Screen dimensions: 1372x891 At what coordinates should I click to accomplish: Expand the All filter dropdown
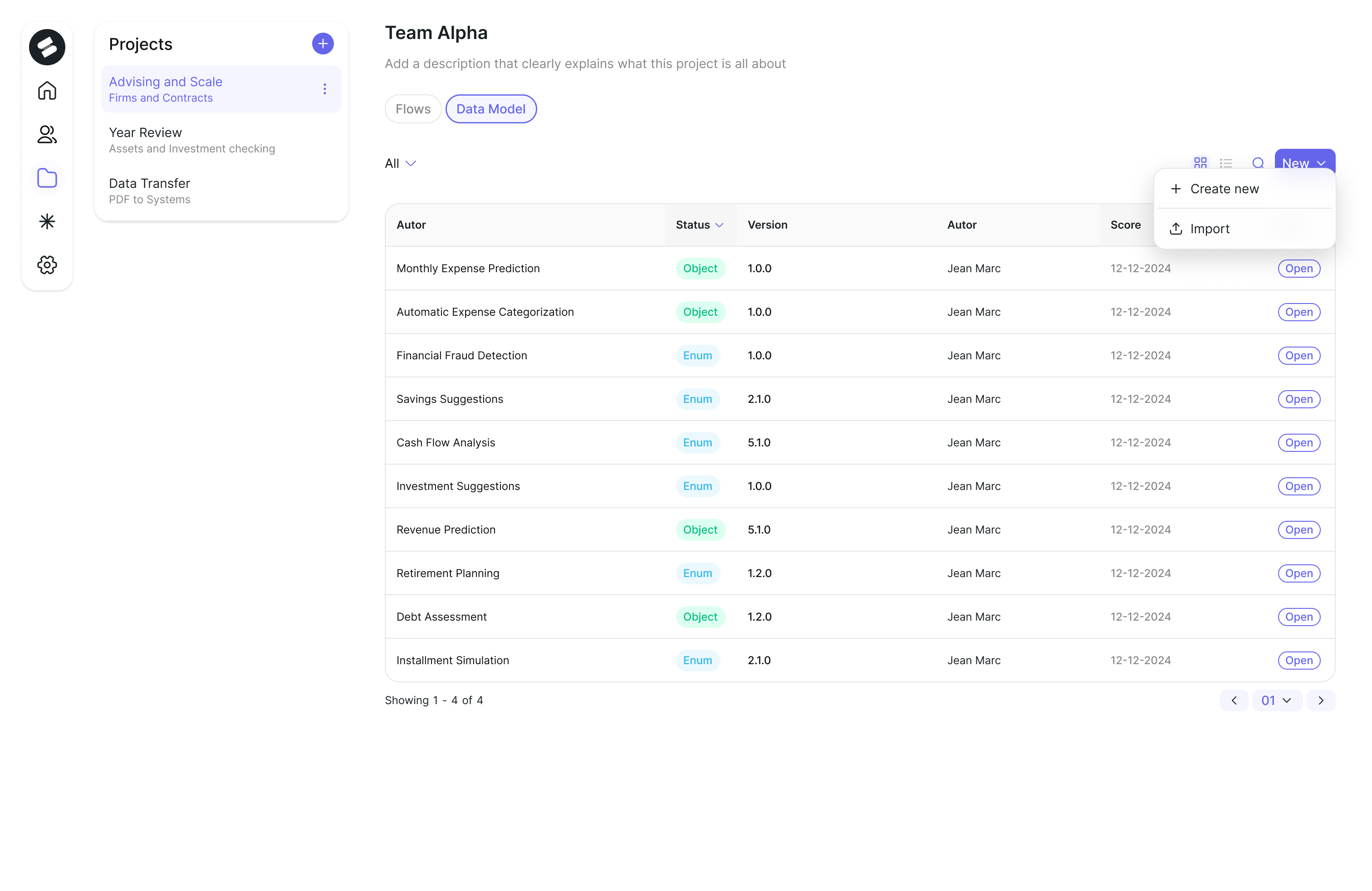click(x=401, y=164)
